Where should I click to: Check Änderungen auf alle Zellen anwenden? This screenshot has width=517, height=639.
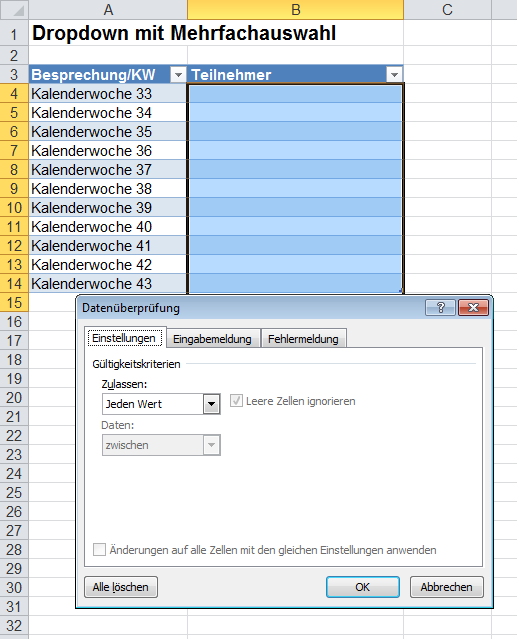99,550
